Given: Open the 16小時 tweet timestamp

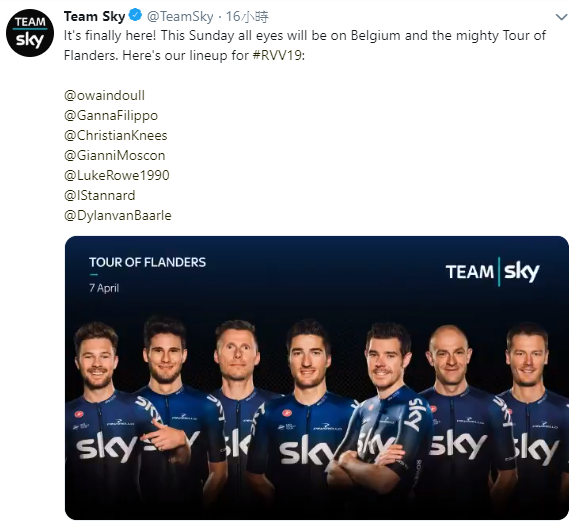Looking at the screenshot, I should tap(247, 16).
